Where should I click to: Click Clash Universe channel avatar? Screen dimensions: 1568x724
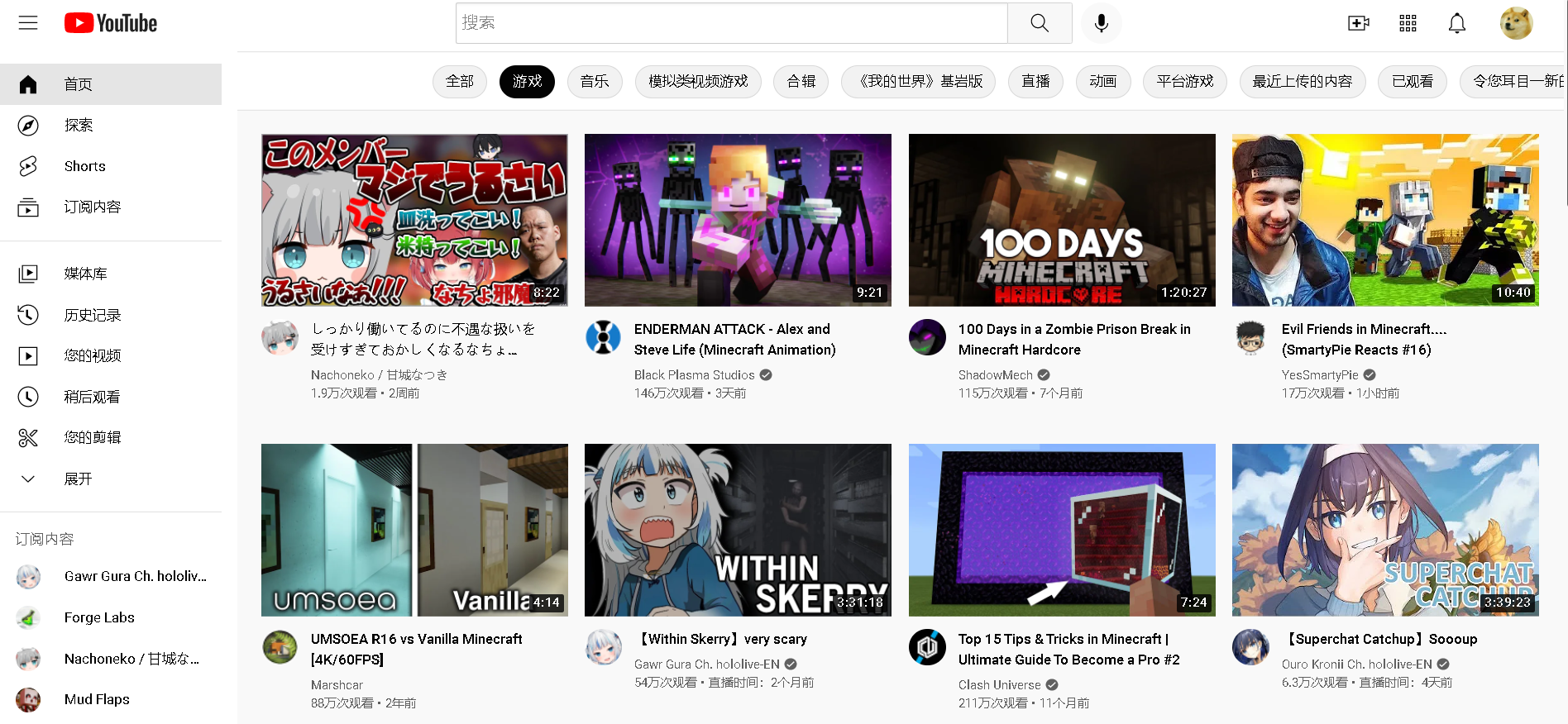click(x=927, y=647)
